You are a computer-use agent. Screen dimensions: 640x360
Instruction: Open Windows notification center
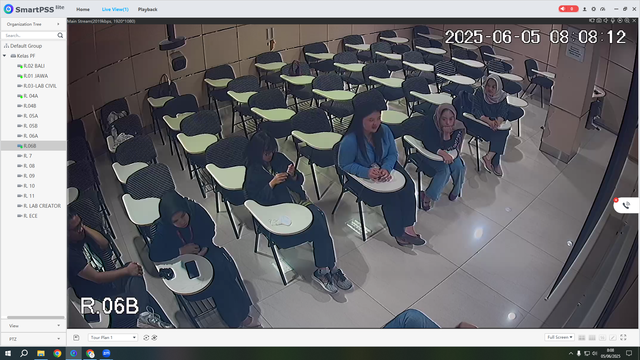[x=629, y=353]
